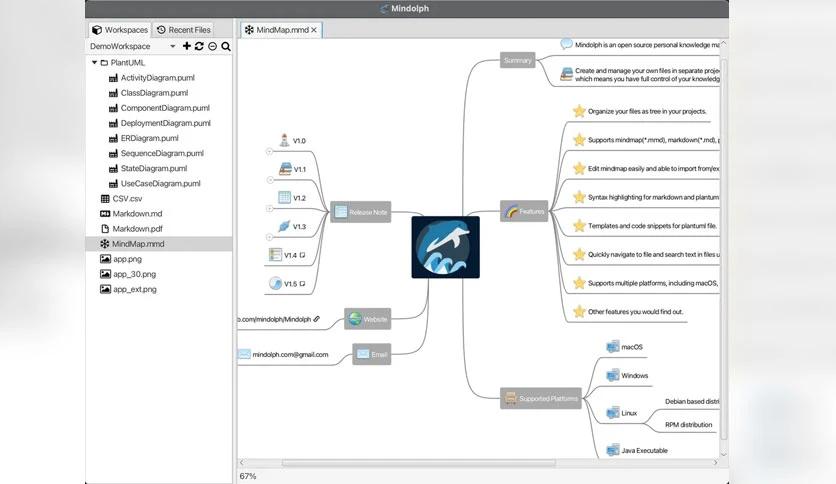Expand the collapsed V1.3 branch circle
The height and width of the screenshot is (484, 836).
tap(269, 237)
